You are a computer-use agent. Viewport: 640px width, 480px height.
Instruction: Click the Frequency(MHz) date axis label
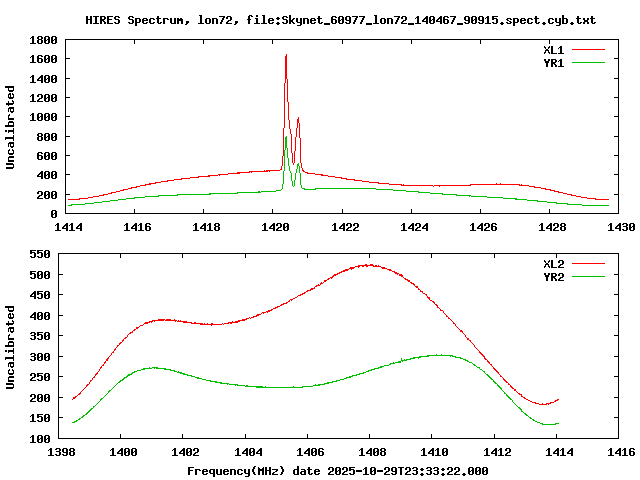338,471
